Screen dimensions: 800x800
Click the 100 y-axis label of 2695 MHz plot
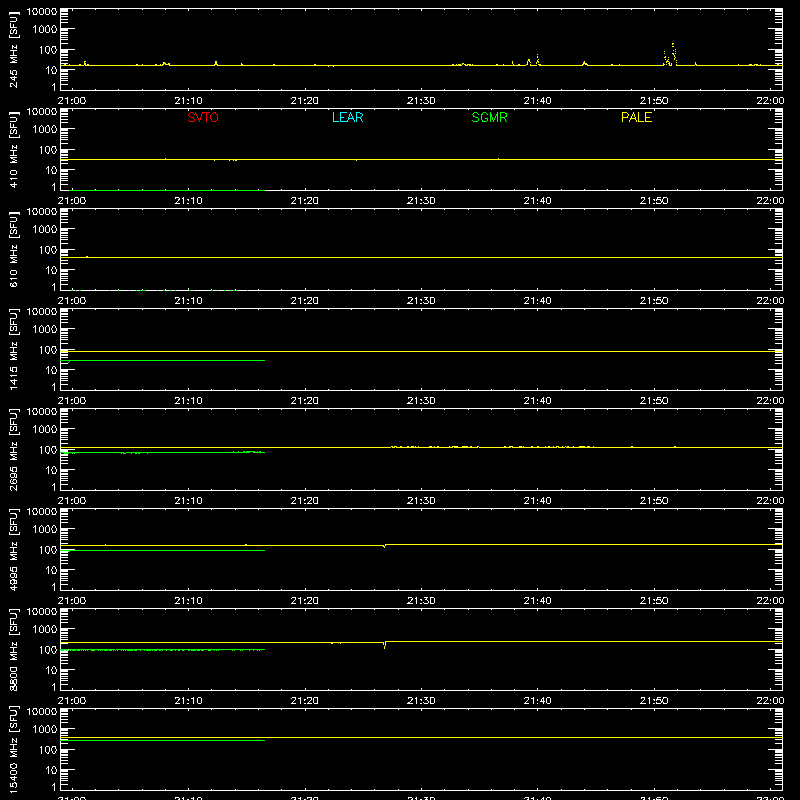[48, 449]
